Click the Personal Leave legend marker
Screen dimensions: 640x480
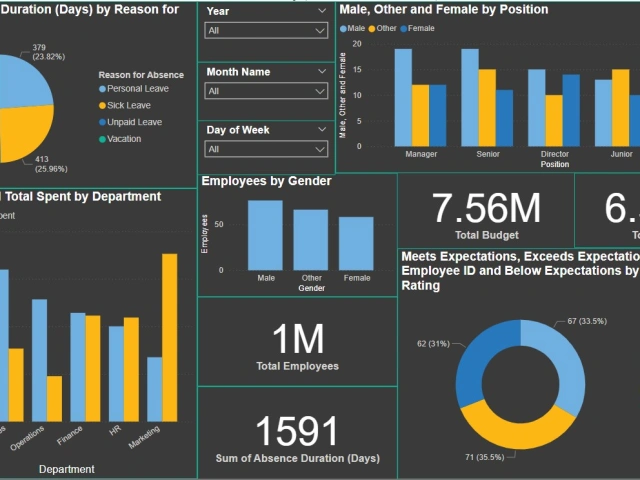click(x=102, y=89)
